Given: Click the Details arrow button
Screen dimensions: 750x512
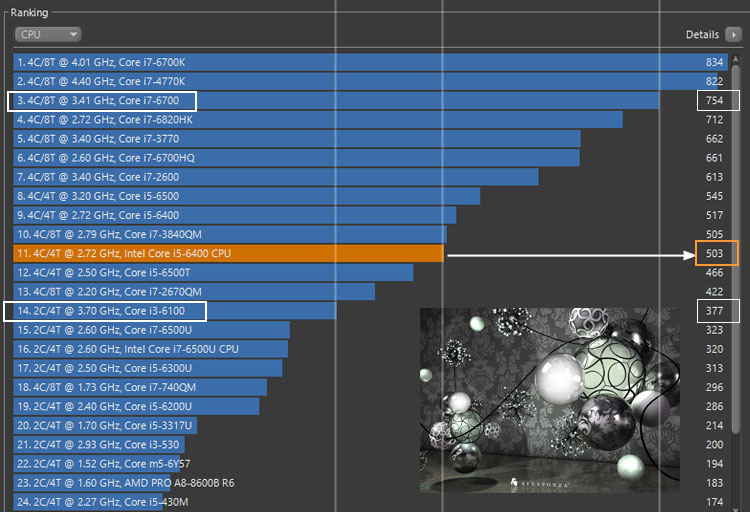Looking at the screenshot, I should 733,34.
